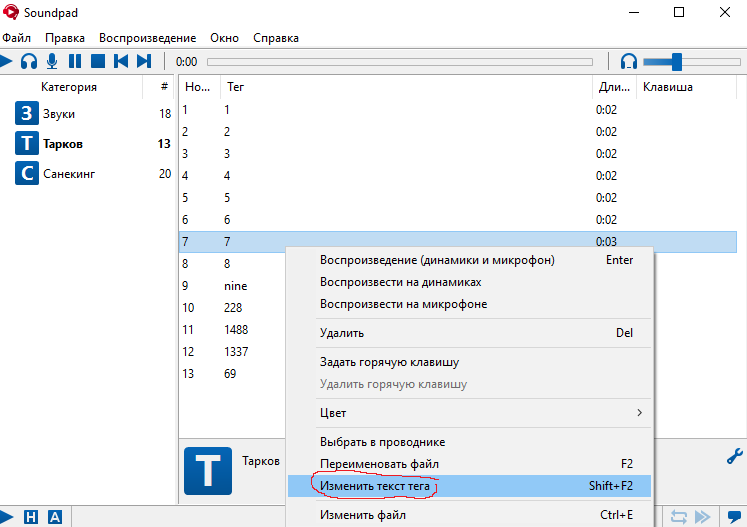The height and width of the screenshot is (527, 747).
Task: Click the headphones volume icon near slider
Action: pos(629,61)
